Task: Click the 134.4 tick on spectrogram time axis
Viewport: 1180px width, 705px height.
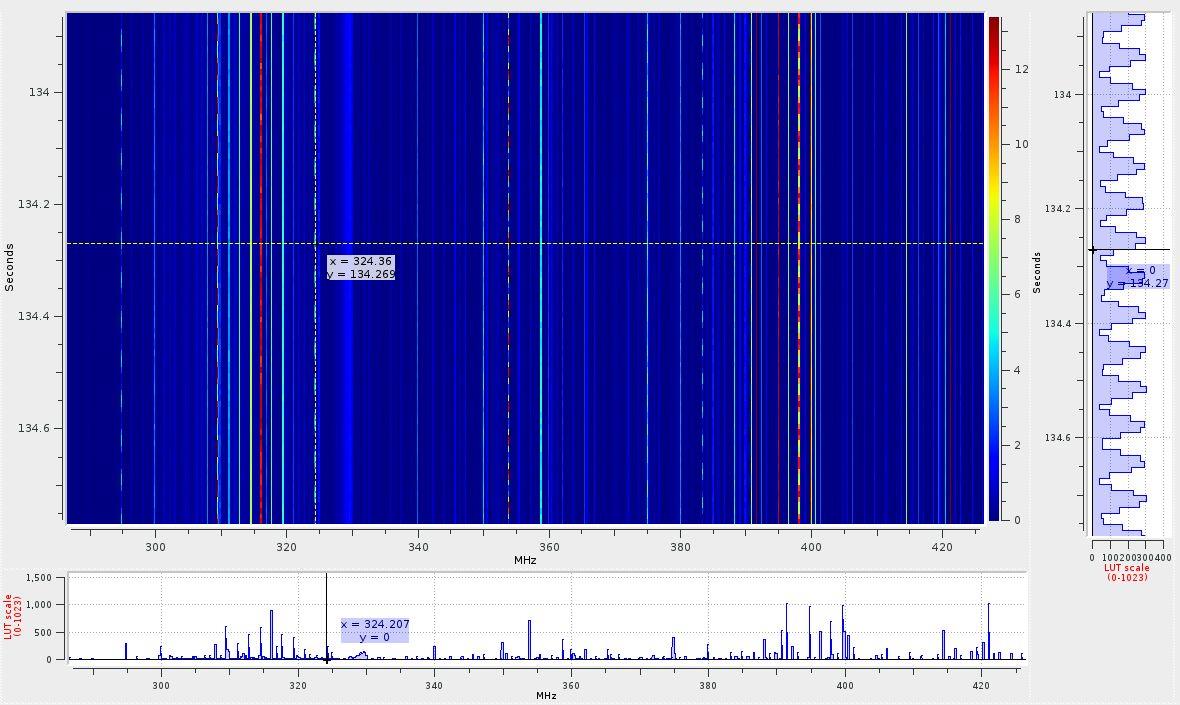Action: (34, 316)
